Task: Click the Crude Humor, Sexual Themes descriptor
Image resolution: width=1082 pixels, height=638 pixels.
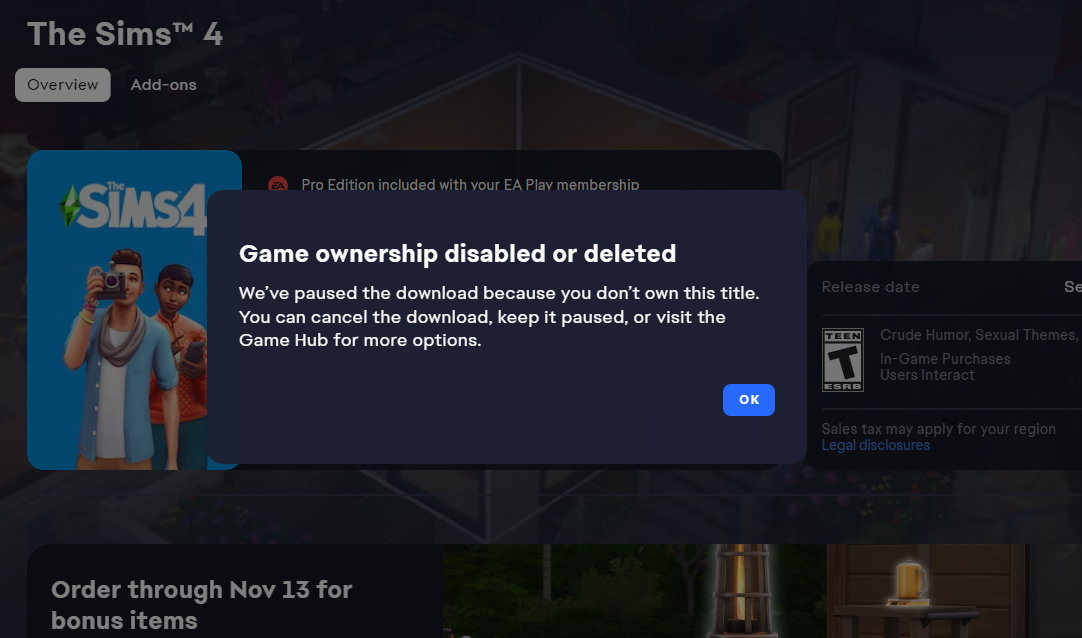Action: [978, 335]
